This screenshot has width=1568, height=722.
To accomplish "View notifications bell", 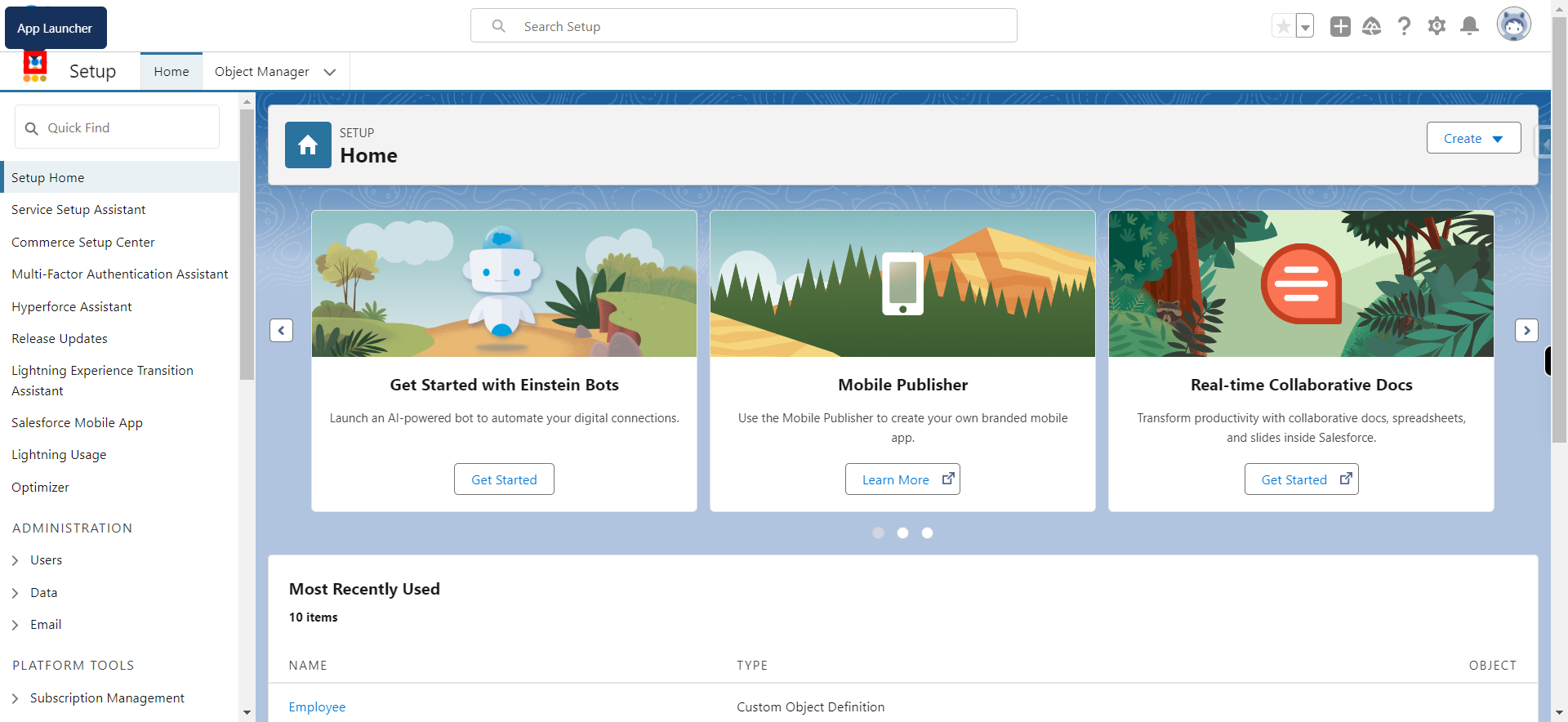I will click(1470, 27).
